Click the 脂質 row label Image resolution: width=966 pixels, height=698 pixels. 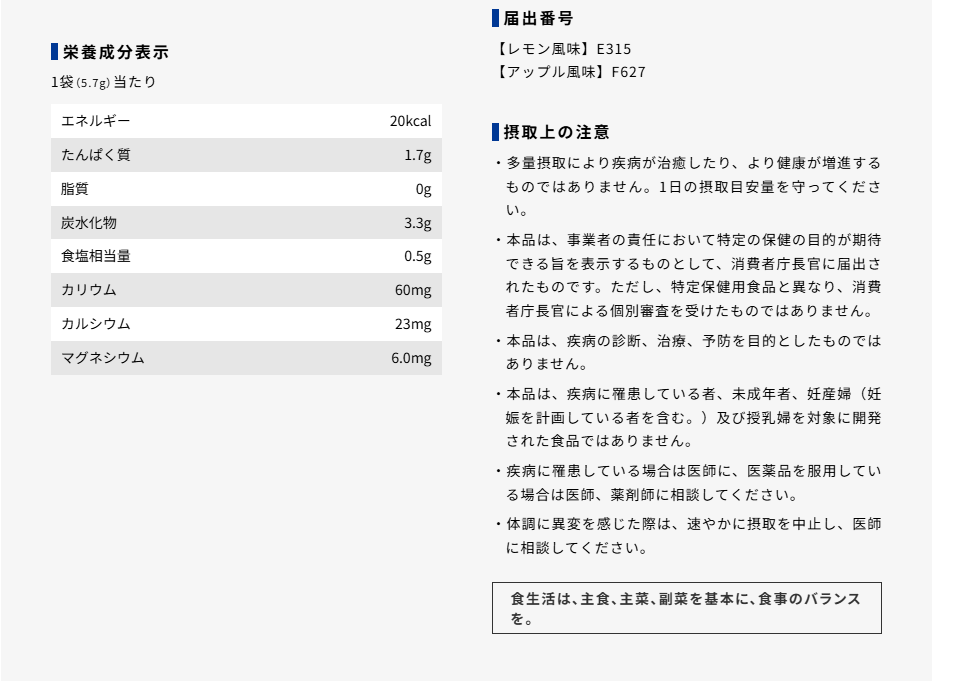75,189
